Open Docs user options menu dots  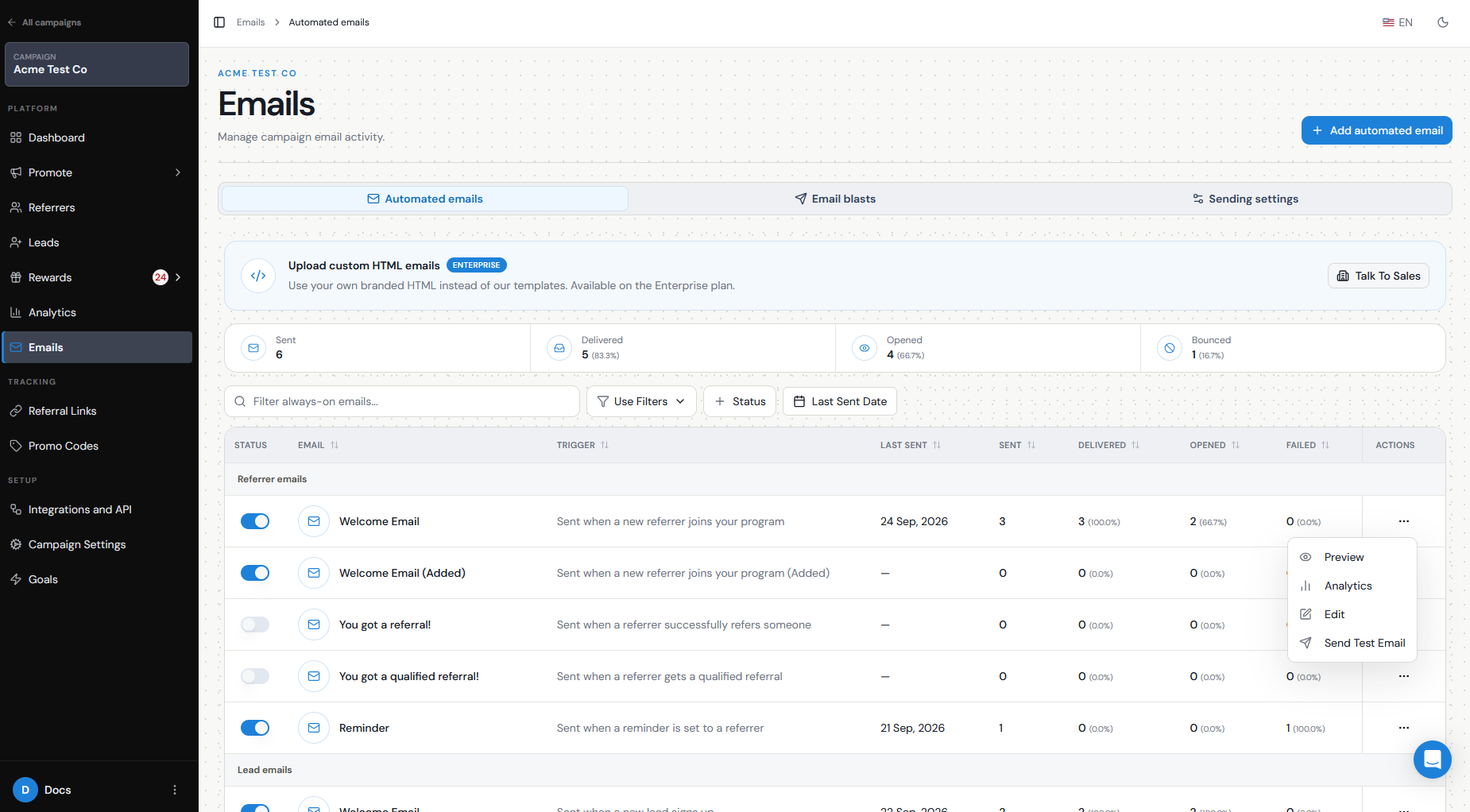click(175, 790)
